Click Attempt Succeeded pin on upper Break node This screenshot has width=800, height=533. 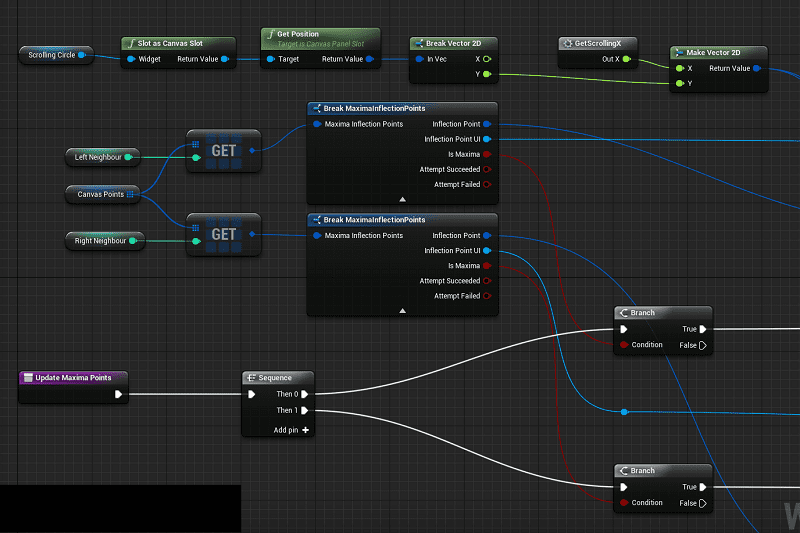click(487, 169)
